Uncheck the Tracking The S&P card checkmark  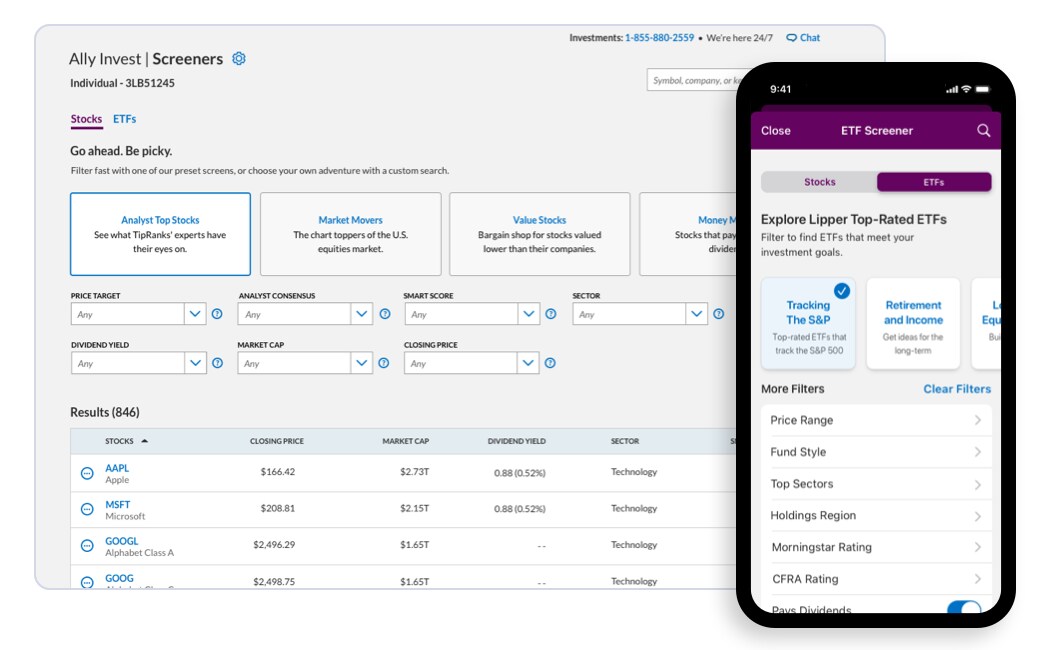(x=842, y=291)
